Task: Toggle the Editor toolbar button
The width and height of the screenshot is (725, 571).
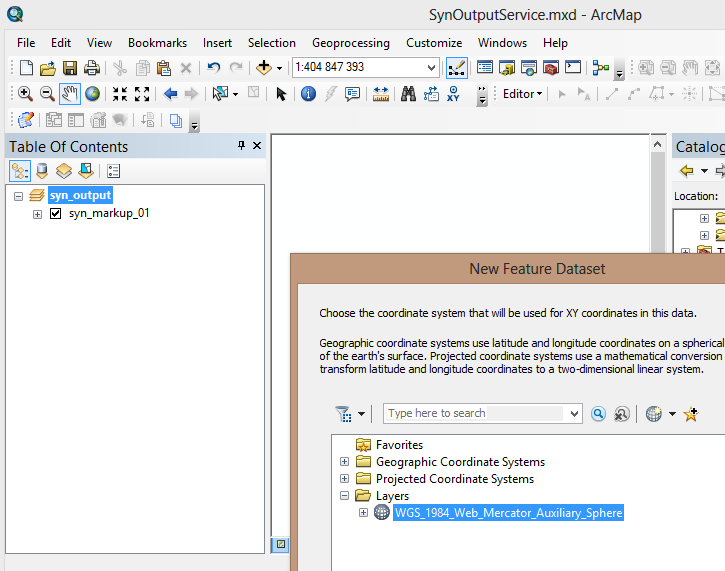Action: 456,68
